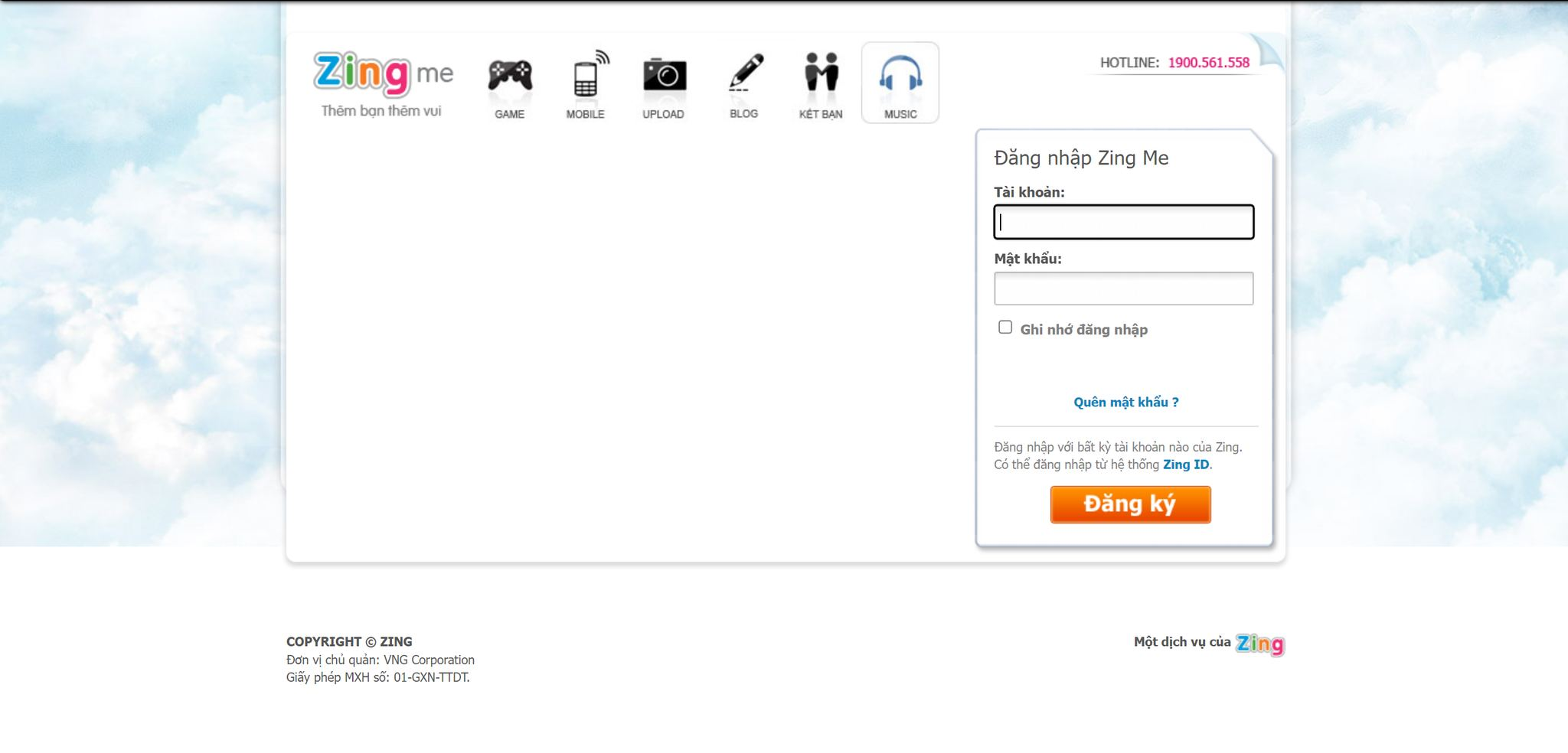
Task: Click the Thêm bạn thêm vui tagline
Action: pyautogui.click(x=381, y=111)
